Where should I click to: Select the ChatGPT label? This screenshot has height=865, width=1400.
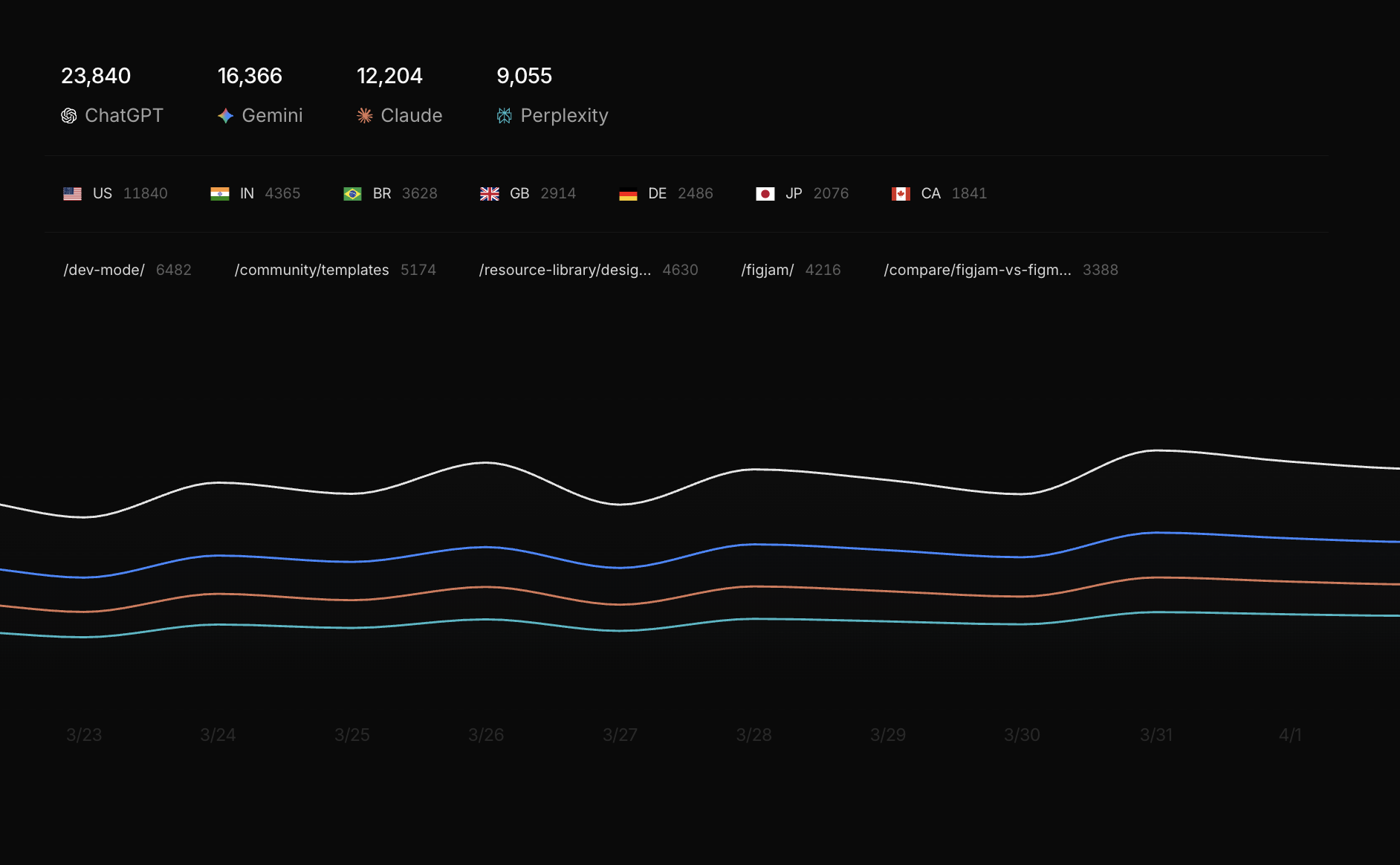coord(124,116)
